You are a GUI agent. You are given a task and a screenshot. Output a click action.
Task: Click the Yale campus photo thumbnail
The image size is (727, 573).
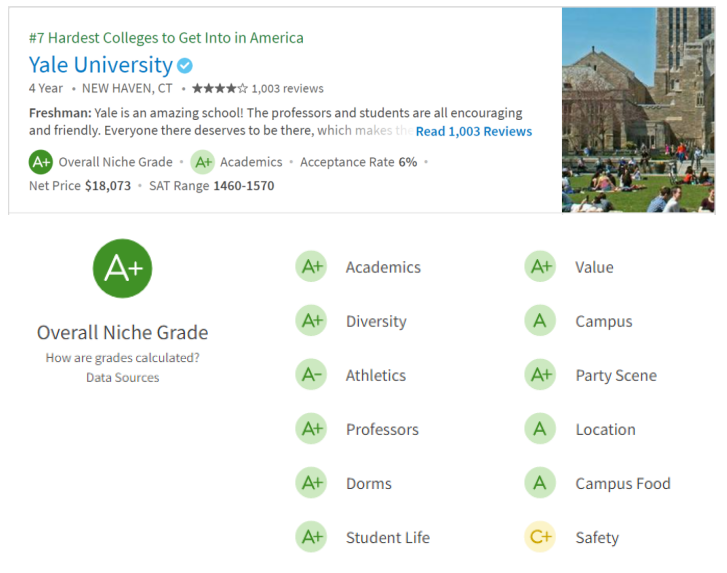coord(638,110)
